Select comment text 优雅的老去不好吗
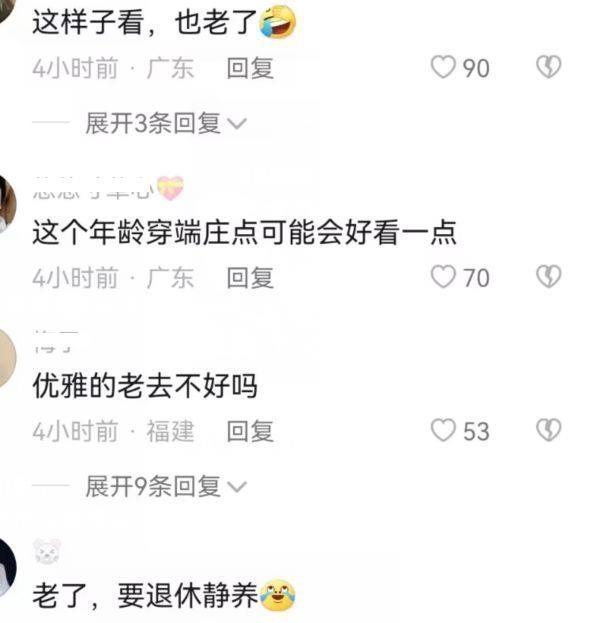Viewport: 592px width, 623px height. [x=145, y=385]
